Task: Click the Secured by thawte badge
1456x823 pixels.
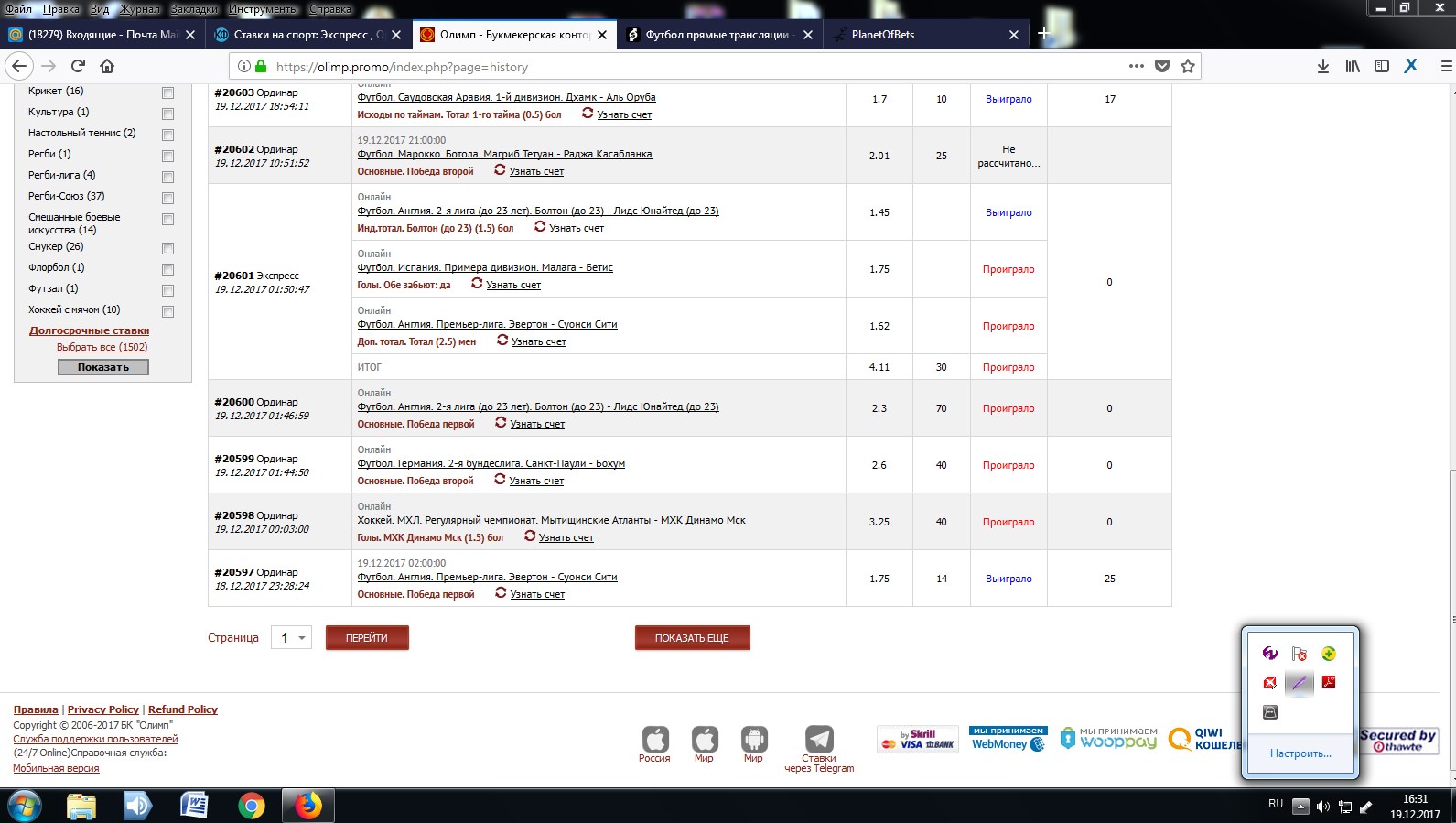Action: point(1398,740)
